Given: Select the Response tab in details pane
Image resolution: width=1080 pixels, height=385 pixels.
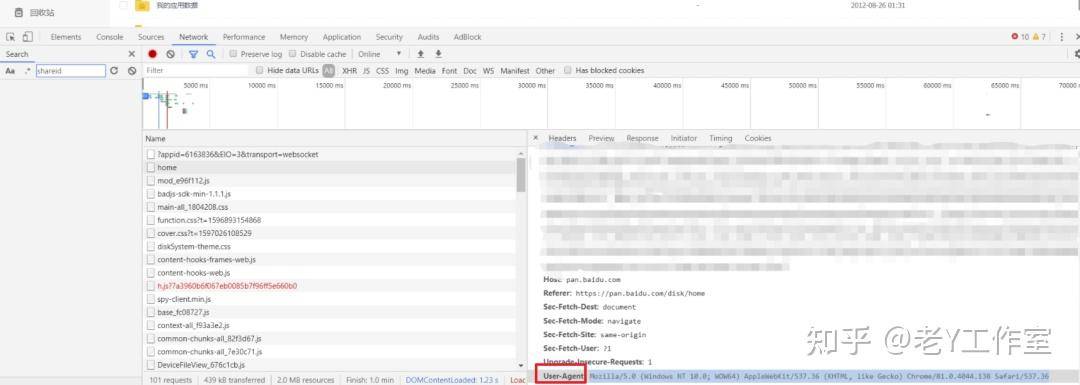Looking at the screenshot, I should 642,138.
